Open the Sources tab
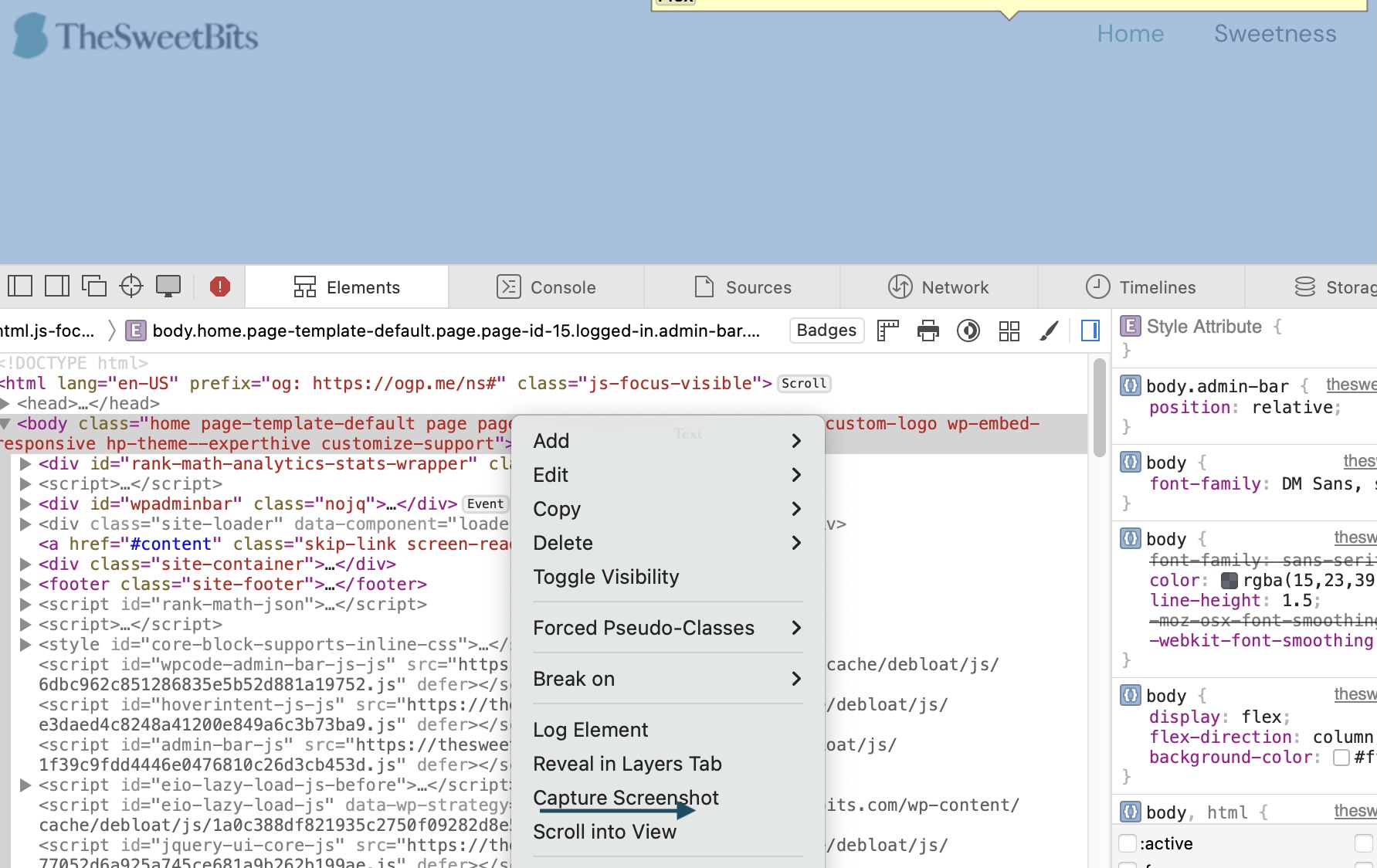The height and width of the screenshot is (868, 1377). coord(743,287)
